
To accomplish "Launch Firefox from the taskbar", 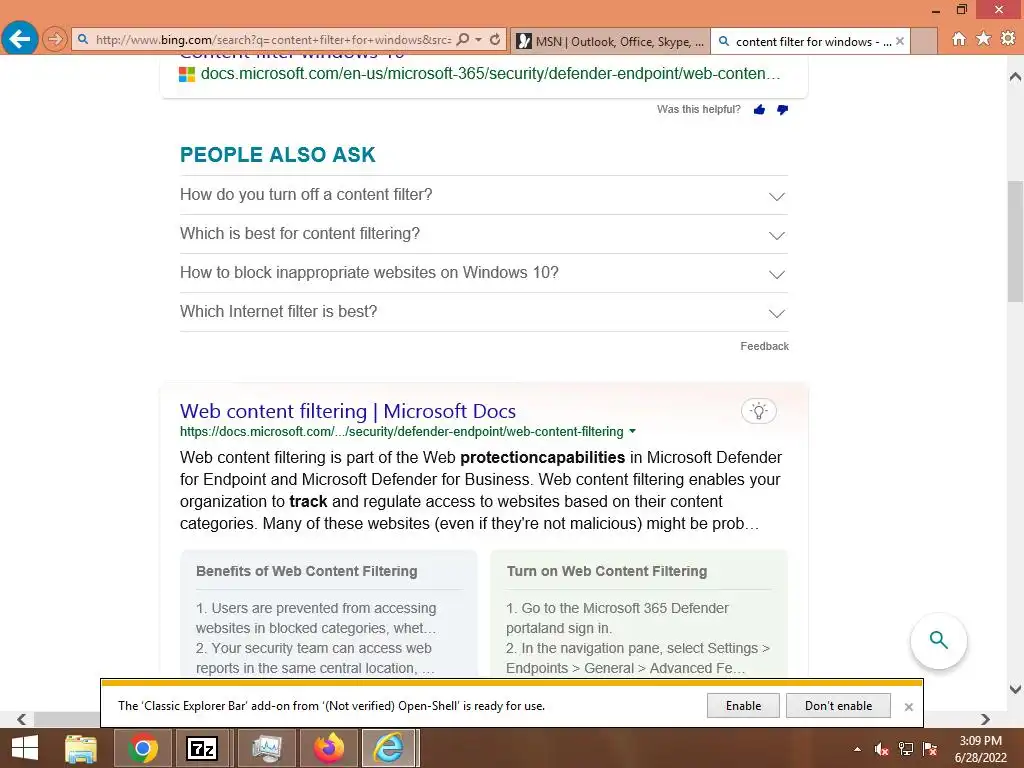I will [328, 748].
